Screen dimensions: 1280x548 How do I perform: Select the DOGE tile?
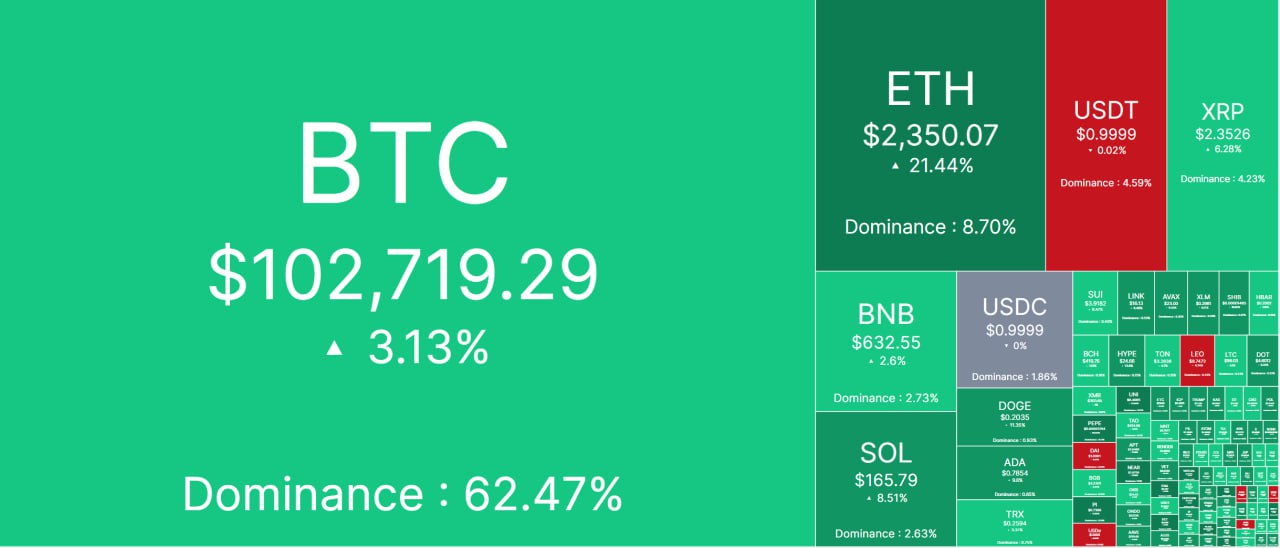click(1014, 417)
